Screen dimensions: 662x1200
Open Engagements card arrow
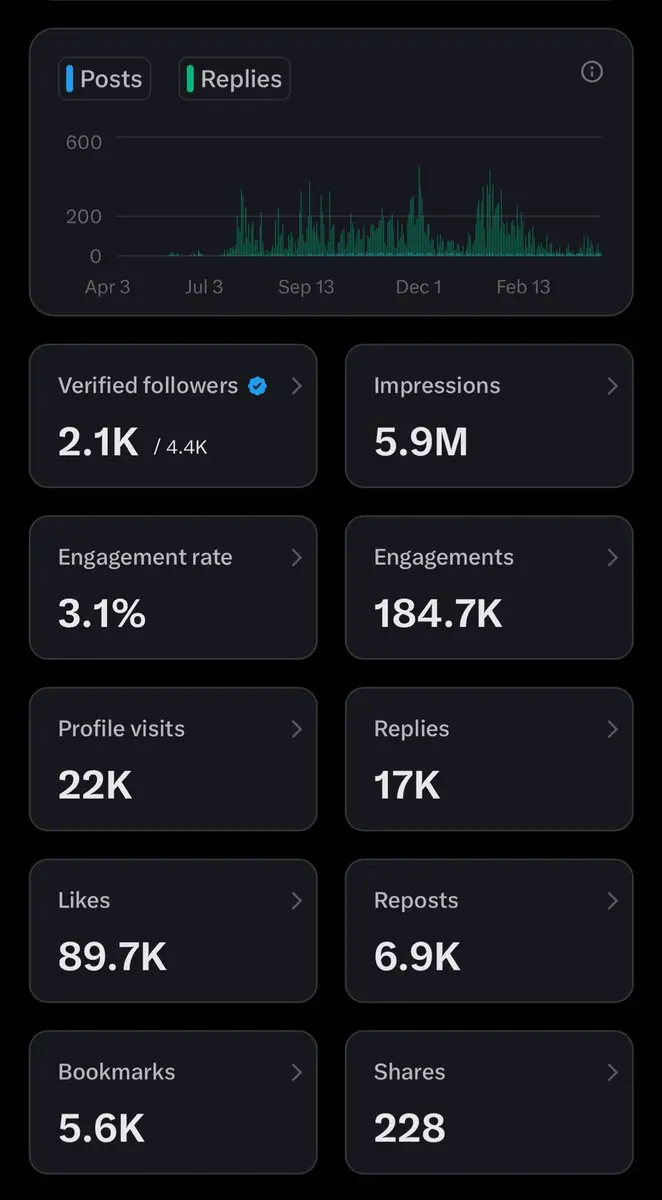[612, 558]
